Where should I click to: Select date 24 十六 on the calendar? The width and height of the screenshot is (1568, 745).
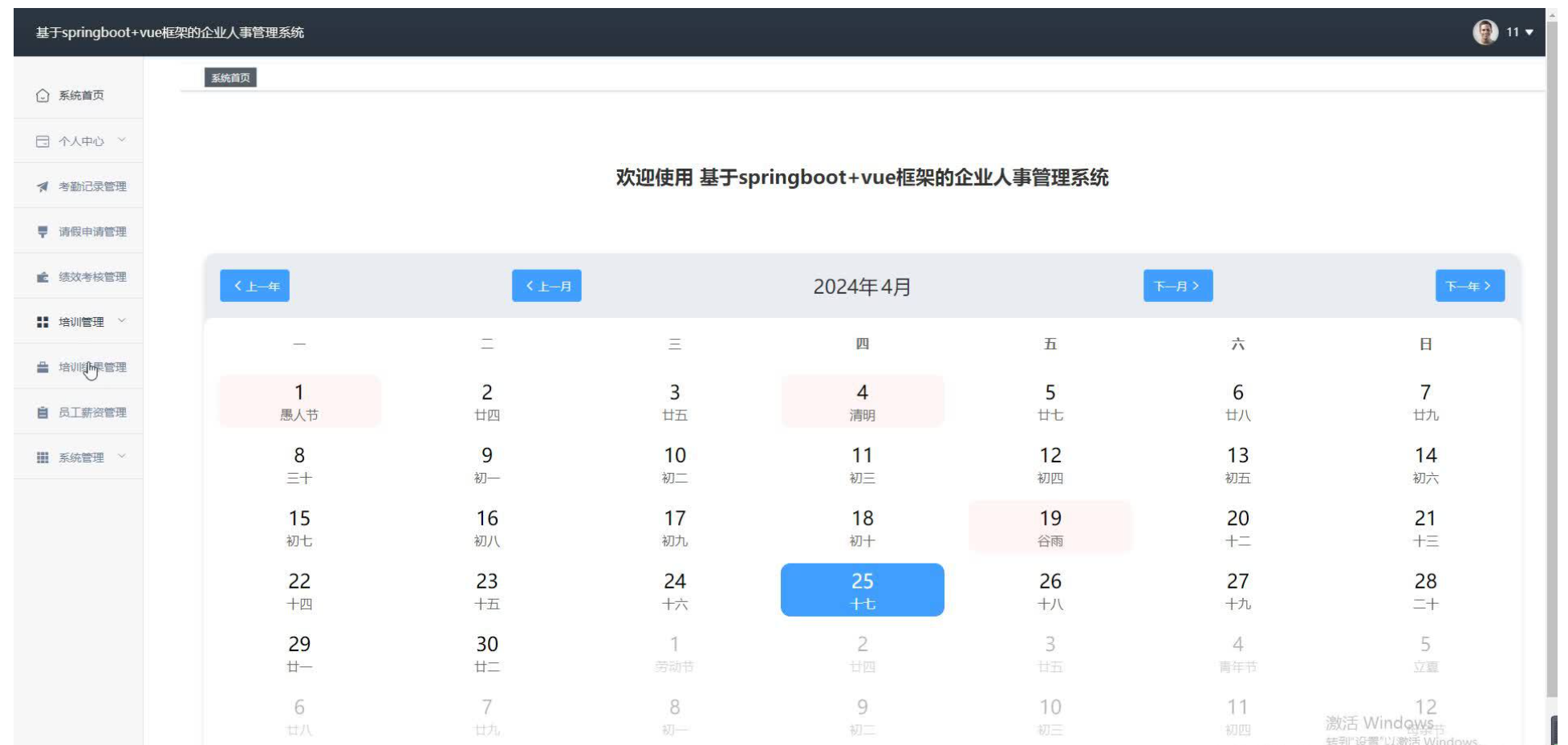(x=675, y=590)
